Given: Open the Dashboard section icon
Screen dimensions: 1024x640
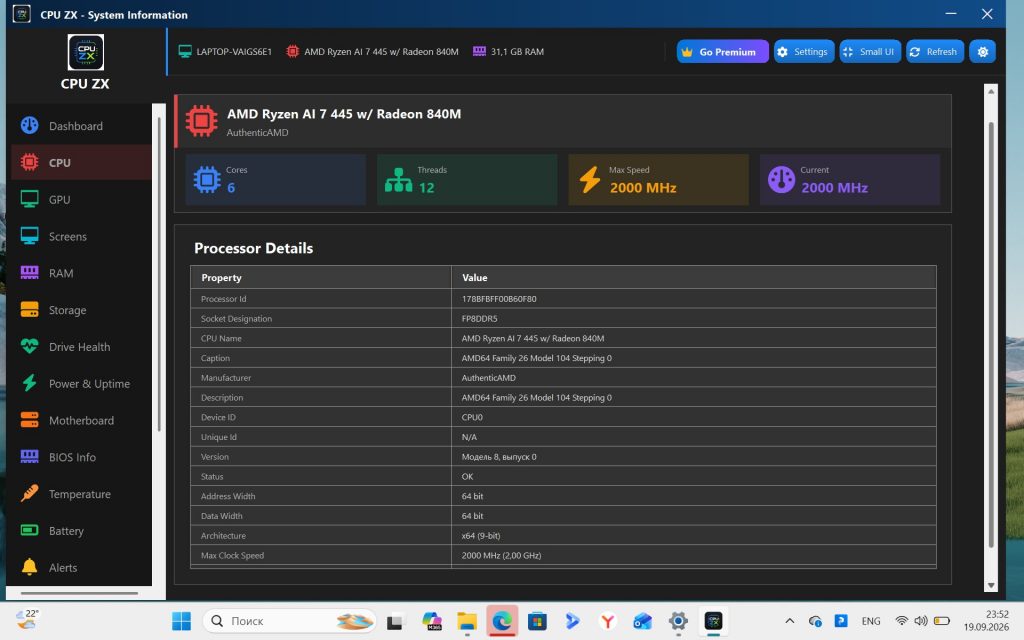Looking at the screenshot, I should tap(29, 125).
